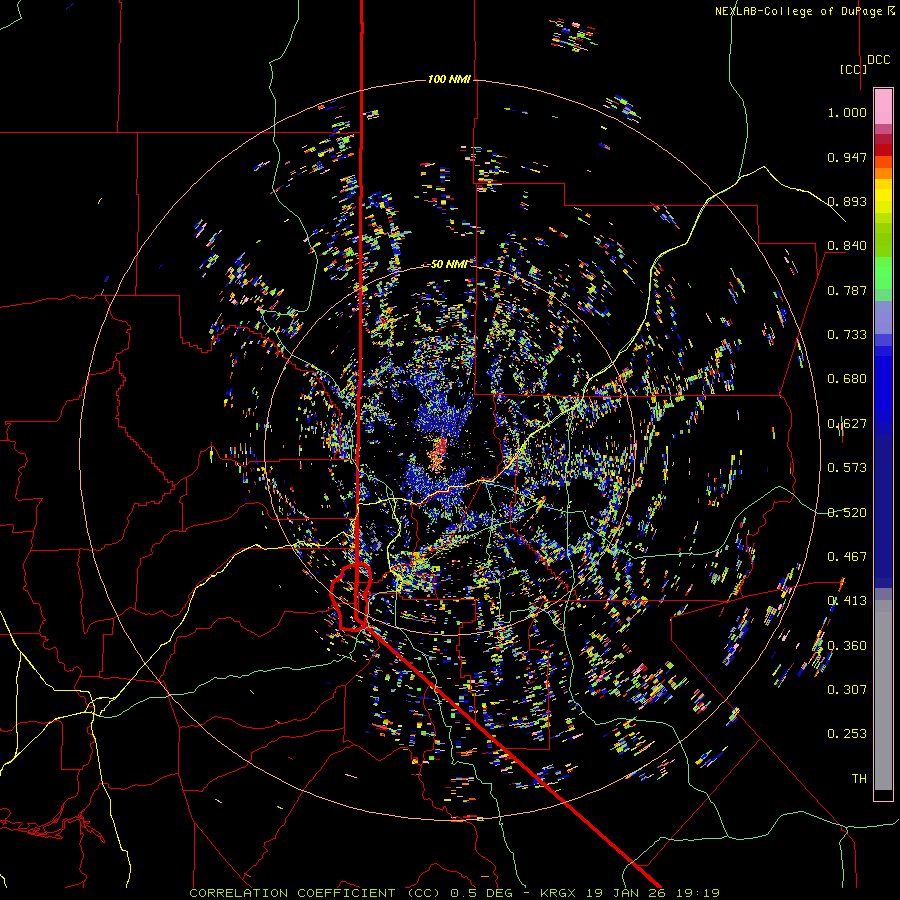This screenshot has width=900, height=900.
Task: Click the 0.253 color scale value
Action: pos(847,734)
